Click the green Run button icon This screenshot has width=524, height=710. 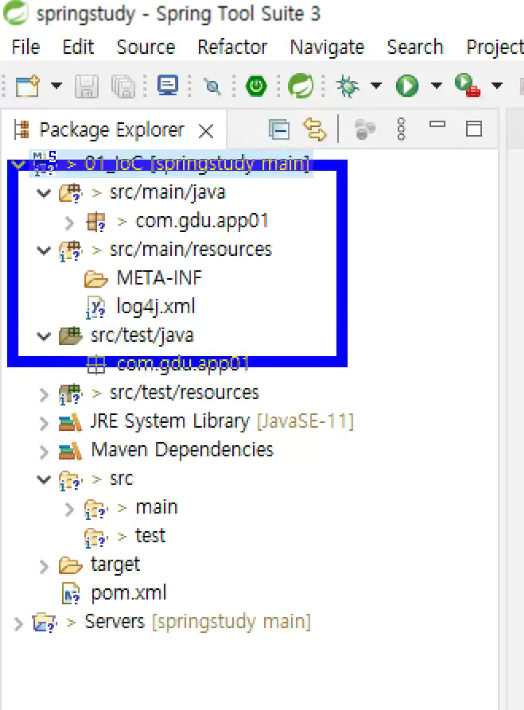407,86
